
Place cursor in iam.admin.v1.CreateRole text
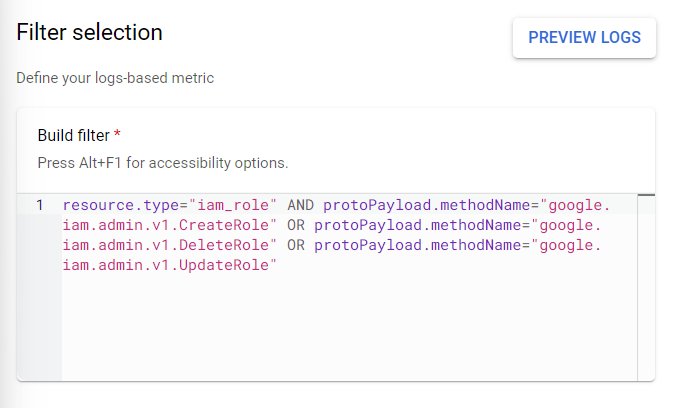coord(170,225)
